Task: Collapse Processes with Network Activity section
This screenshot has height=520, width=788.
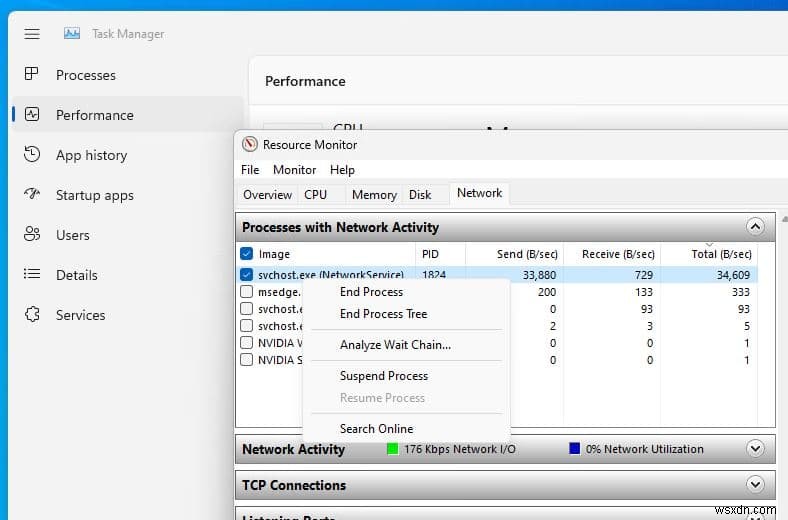Action: (x=755, y=227)
